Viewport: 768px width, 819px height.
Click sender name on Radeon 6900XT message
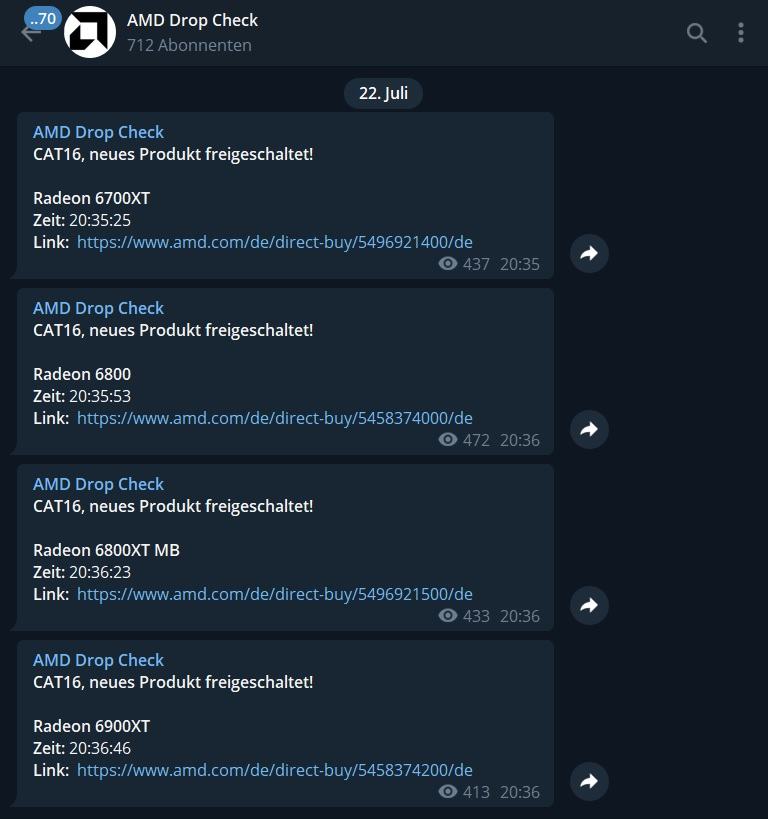tap(98, 660)
